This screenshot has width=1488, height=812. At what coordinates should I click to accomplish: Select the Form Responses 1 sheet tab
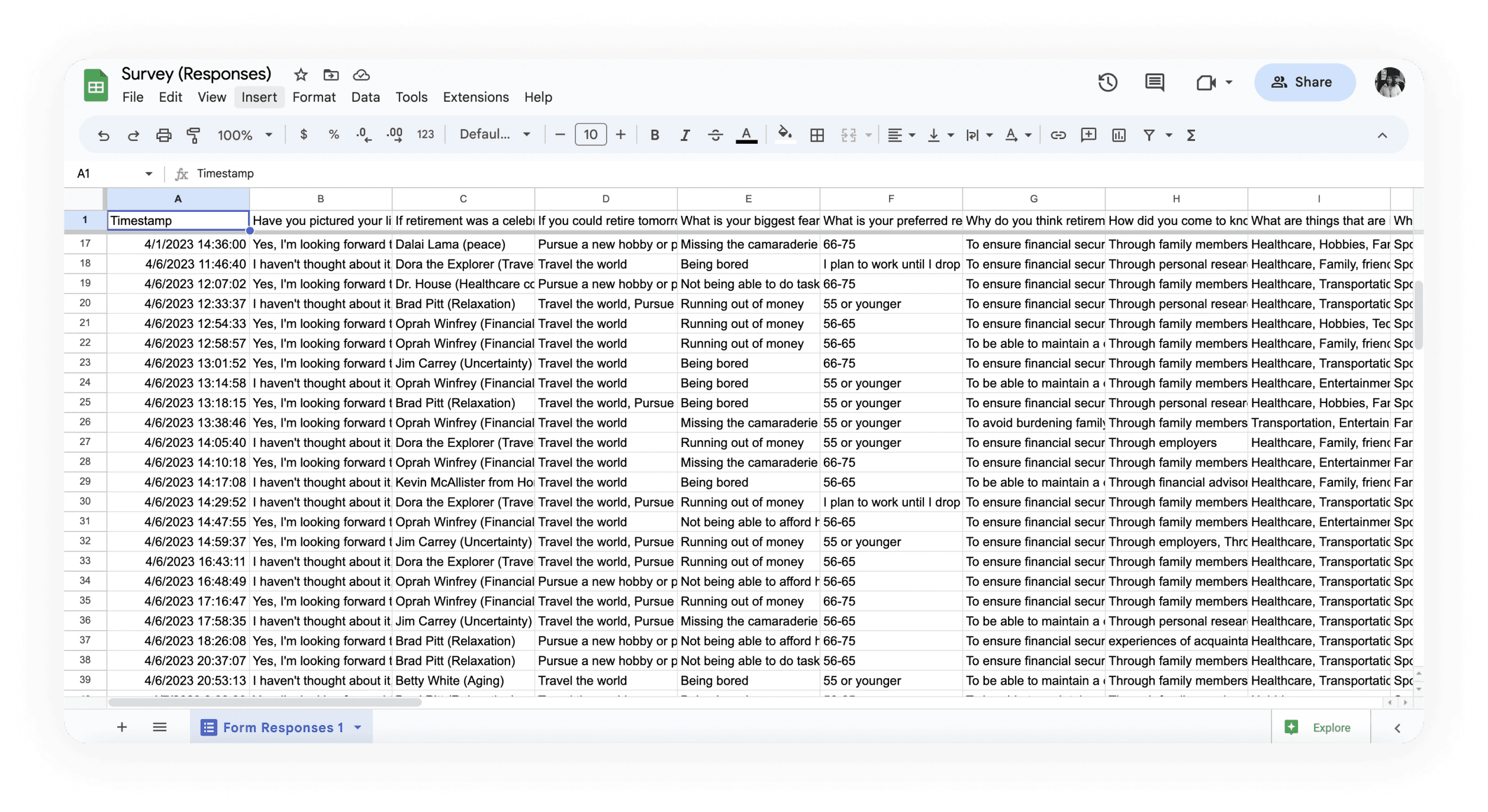[282, 727]
